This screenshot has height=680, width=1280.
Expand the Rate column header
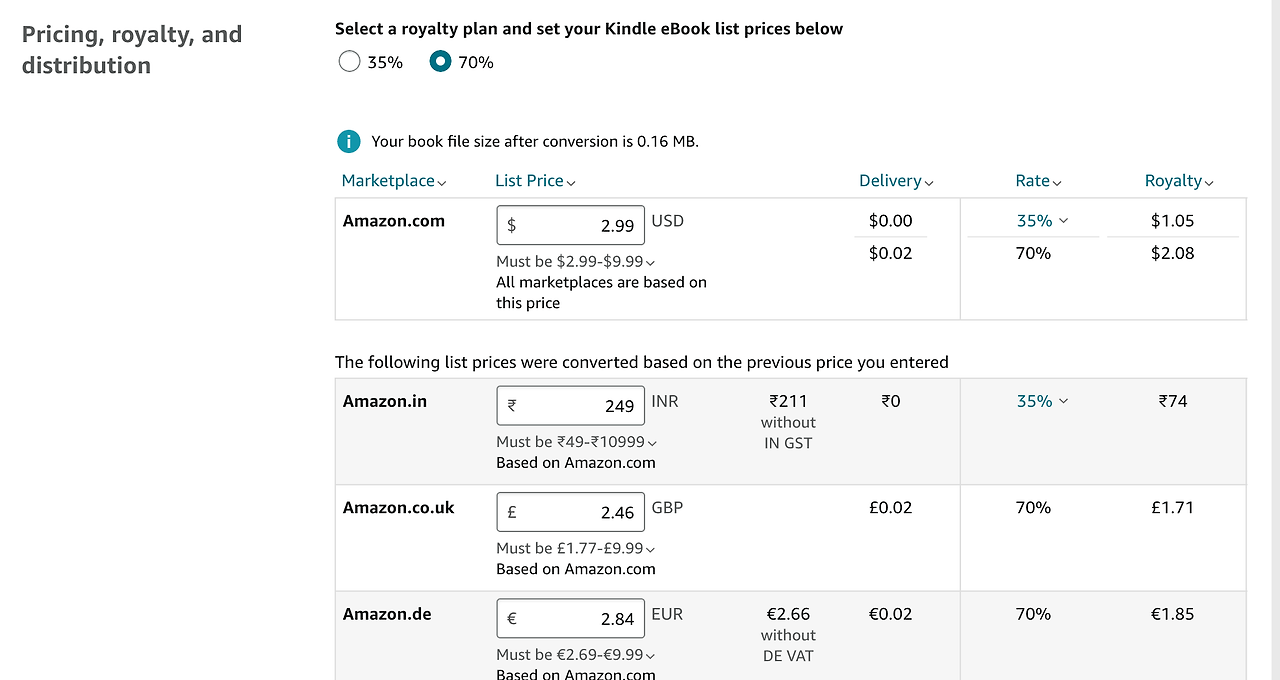[x=1038, y=181]
